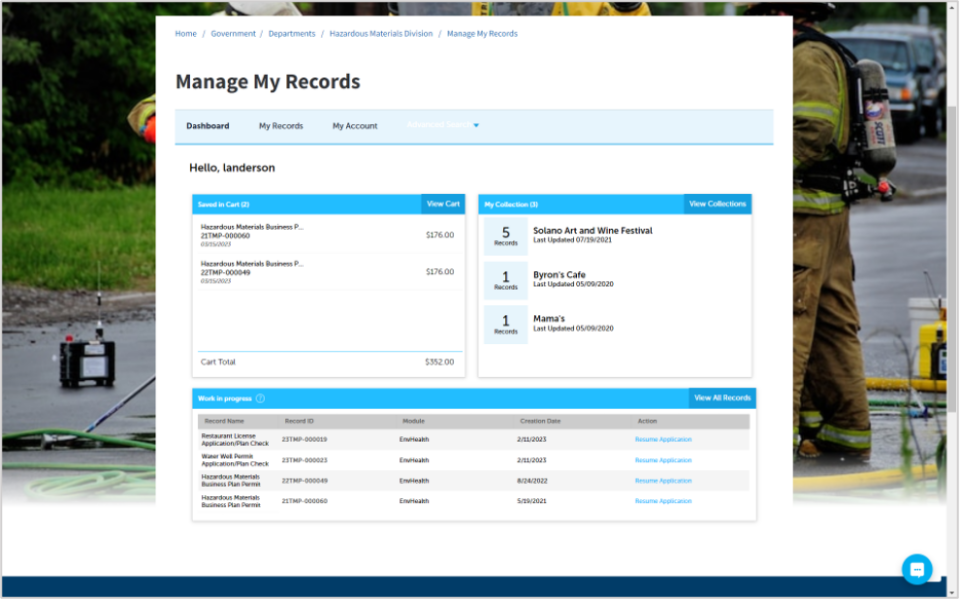Viewport: 960px width, 599px height.
Task: Resume Application for Restaurant License Application record
Action: [x=662, y=440]
